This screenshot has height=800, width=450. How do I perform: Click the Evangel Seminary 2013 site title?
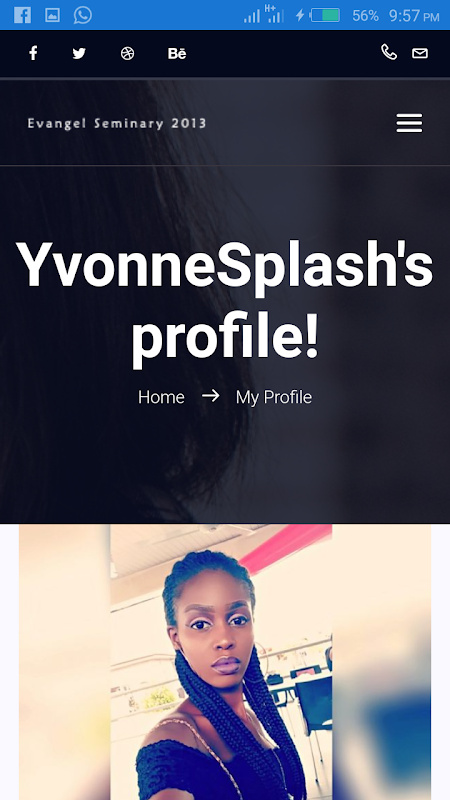(117, 123)
